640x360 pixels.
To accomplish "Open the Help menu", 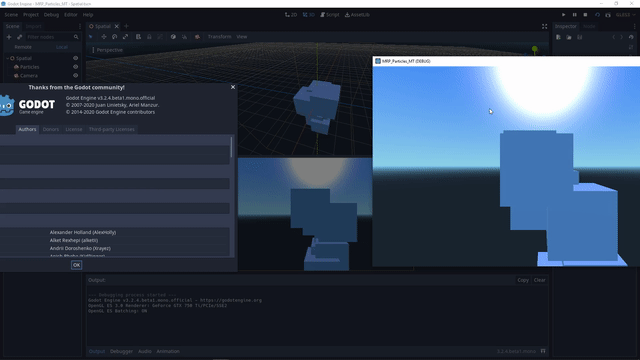I will coord(88,15).
